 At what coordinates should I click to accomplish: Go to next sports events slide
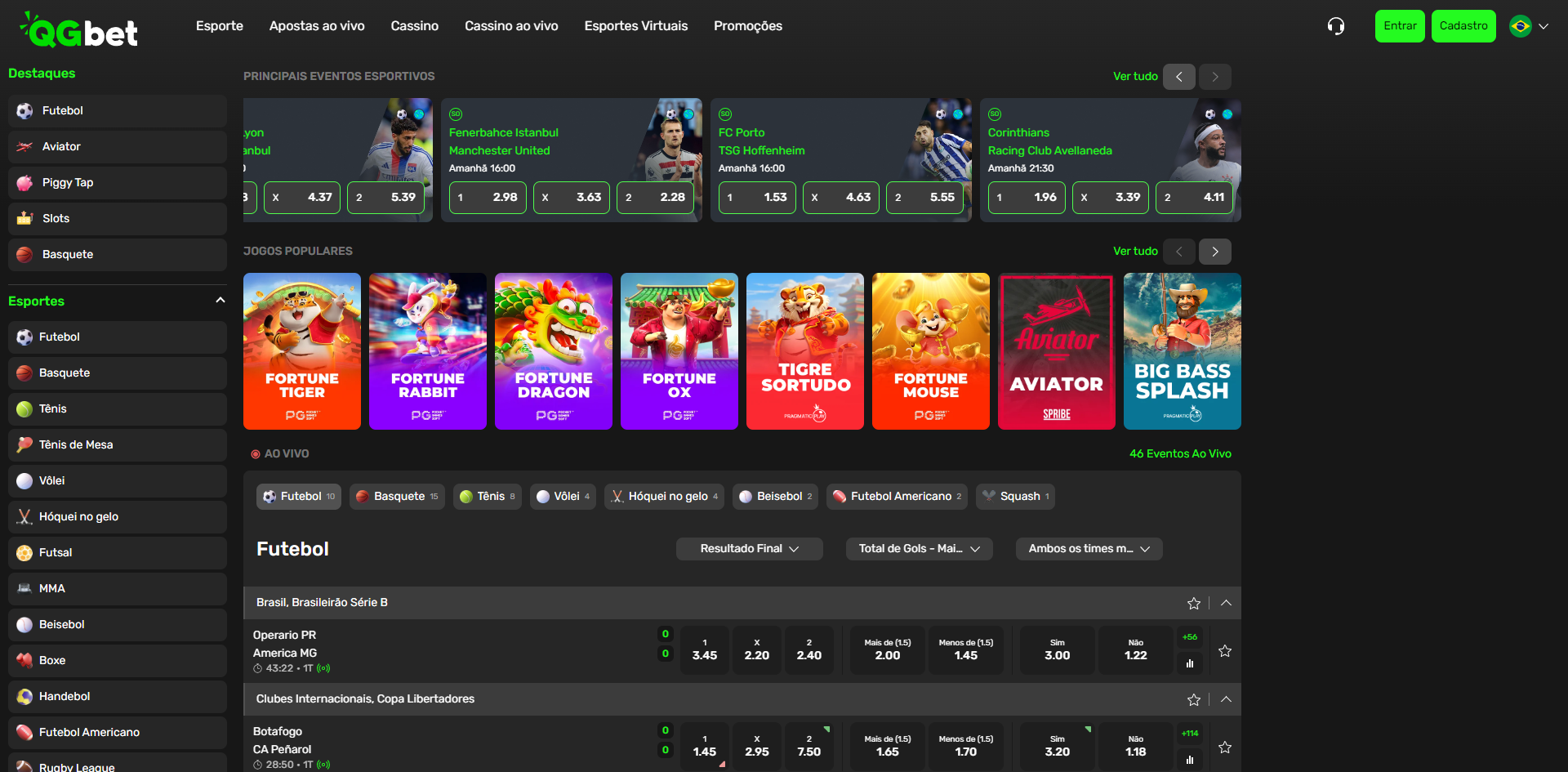pos(1215,77)
